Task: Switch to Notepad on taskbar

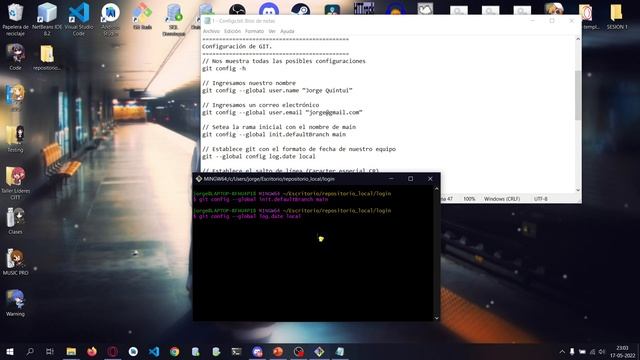Action: [x=340, y=351]
